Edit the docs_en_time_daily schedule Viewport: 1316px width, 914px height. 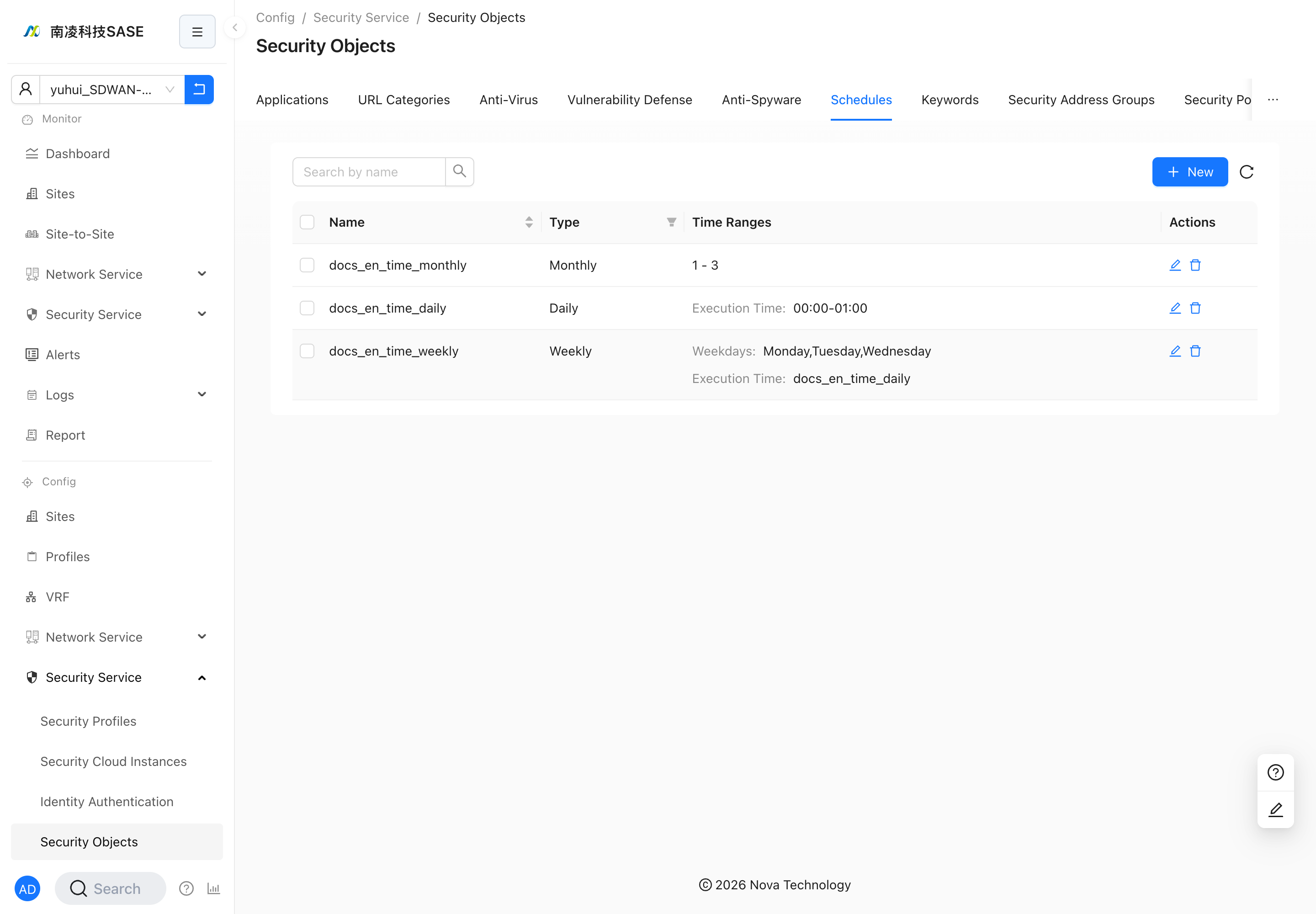tap(1174, 308)
